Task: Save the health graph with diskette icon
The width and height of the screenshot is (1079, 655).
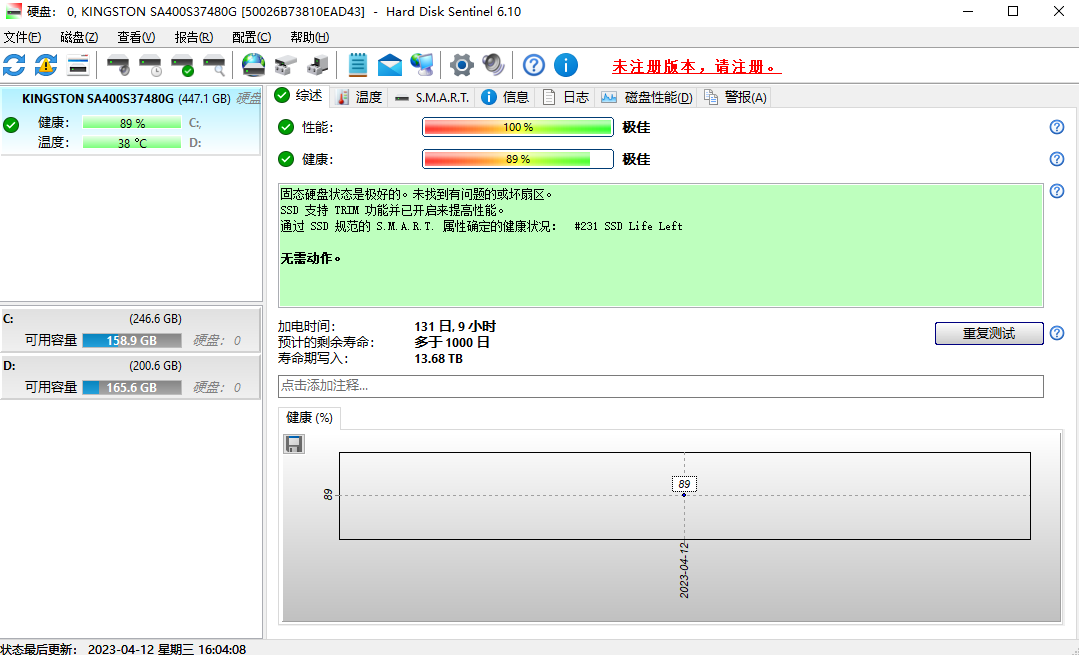Action: [293, 443]
